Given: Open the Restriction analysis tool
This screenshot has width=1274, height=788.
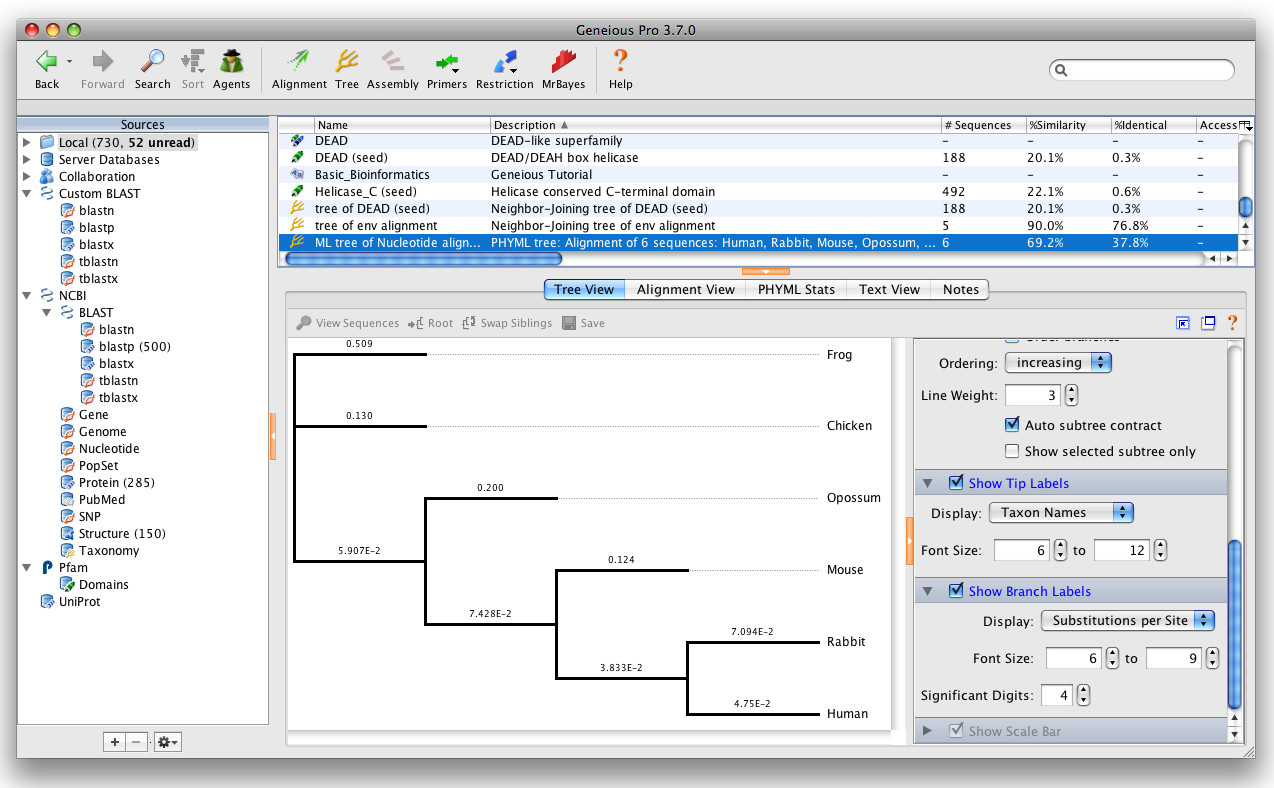Looking at the screenshot, I should tap(504, 63).
